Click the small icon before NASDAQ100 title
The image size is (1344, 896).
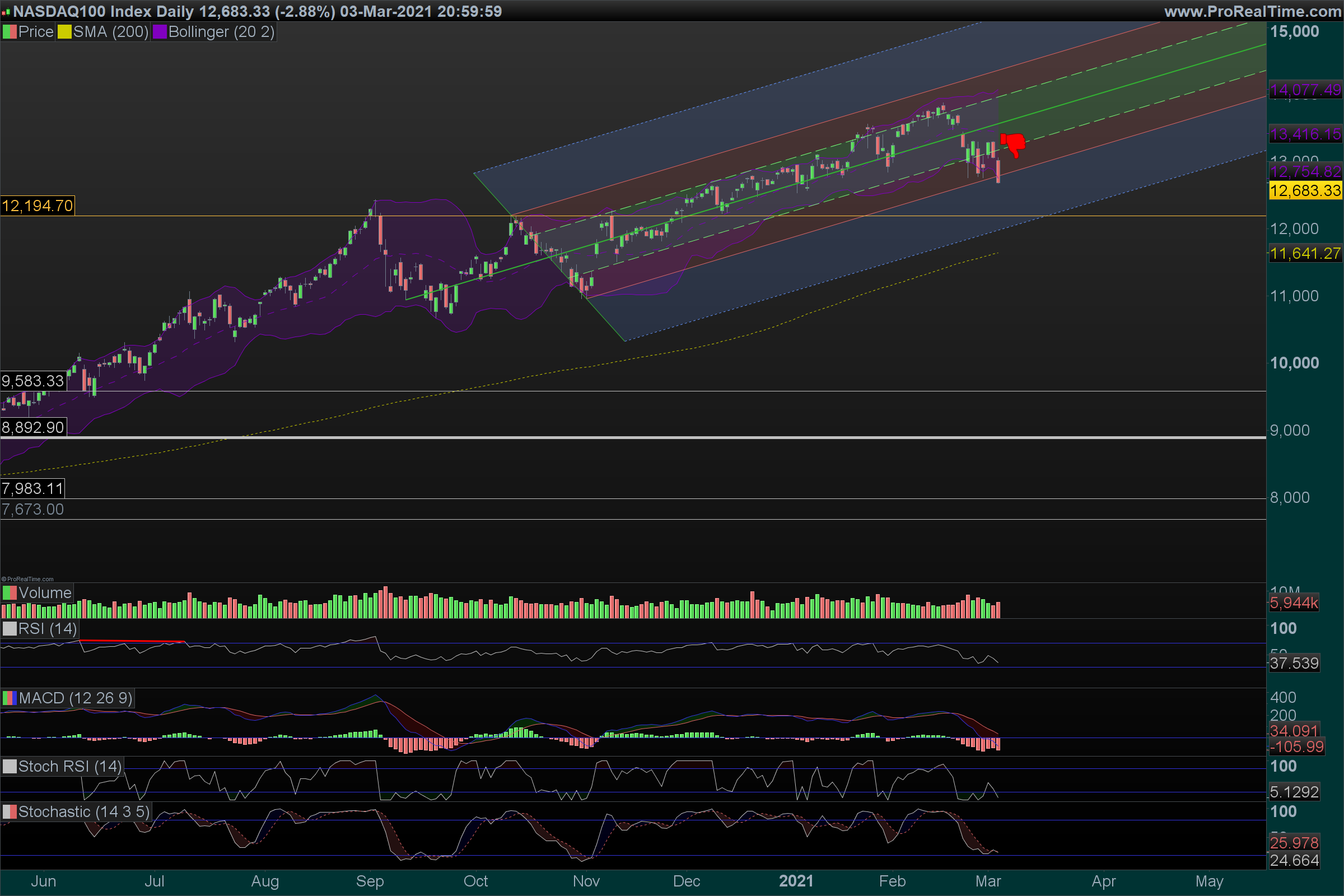6,12
